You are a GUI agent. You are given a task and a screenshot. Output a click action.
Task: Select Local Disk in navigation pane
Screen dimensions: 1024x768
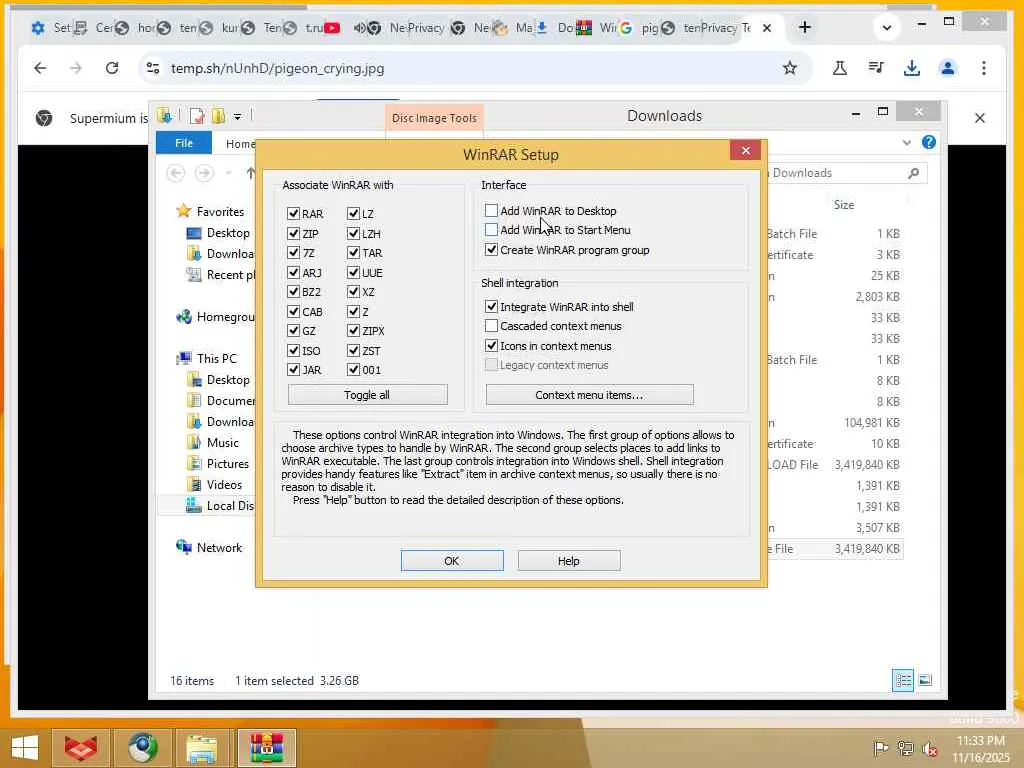click(x=230, y=505)
